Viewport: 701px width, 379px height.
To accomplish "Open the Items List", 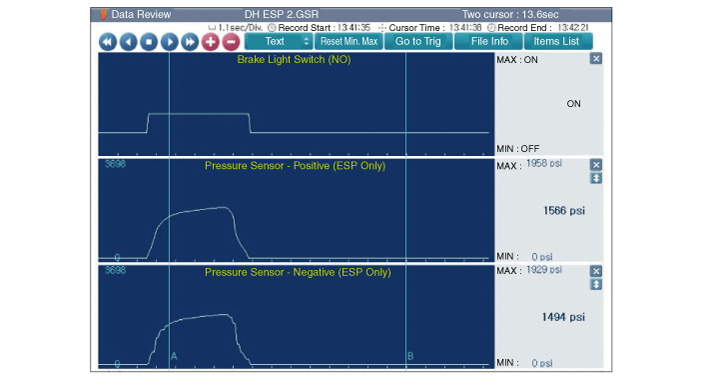I will pos(558,42).
